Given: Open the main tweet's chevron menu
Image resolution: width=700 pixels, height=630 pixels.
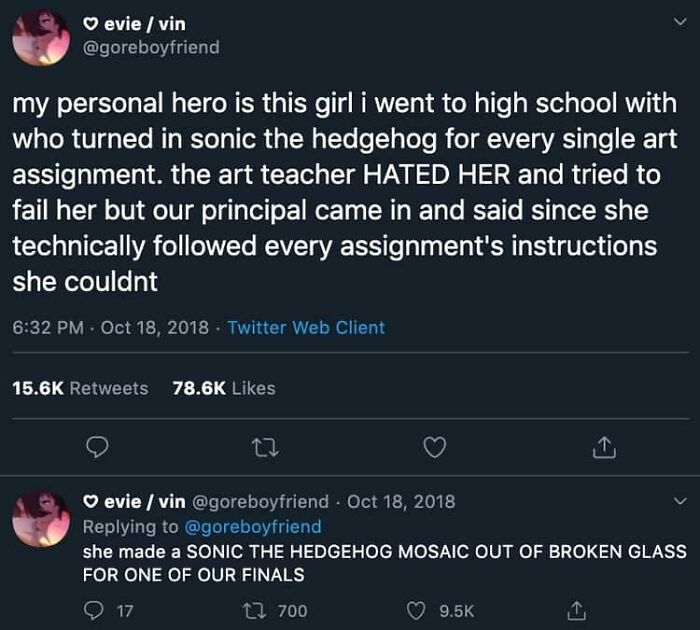Looking at the screenshot, I should (x=682, y=22).
